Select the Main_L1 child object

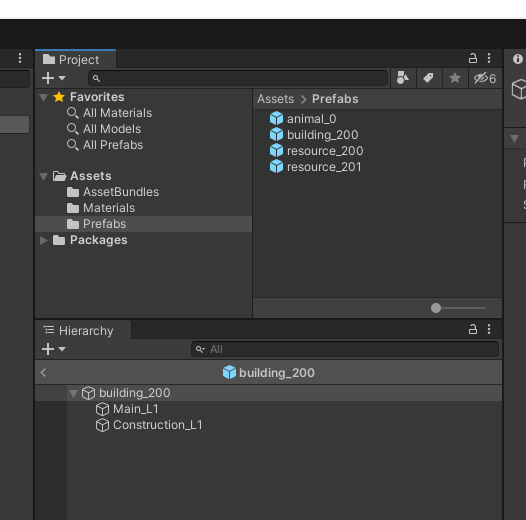[136, 409]
